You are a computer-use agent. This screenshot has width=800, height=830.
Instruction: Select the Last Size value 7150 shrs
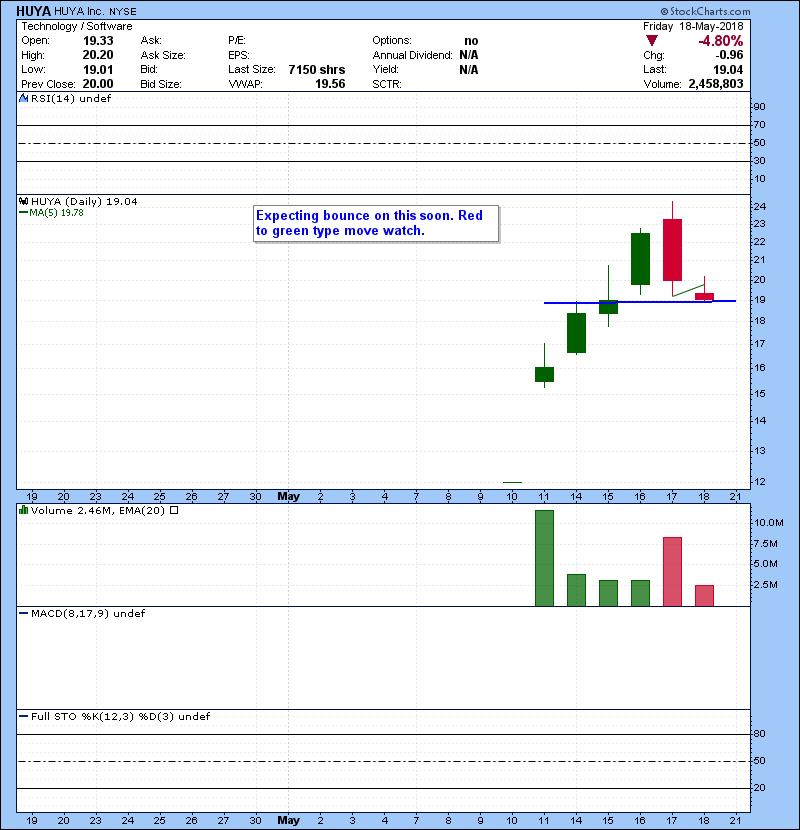(317, 69)
